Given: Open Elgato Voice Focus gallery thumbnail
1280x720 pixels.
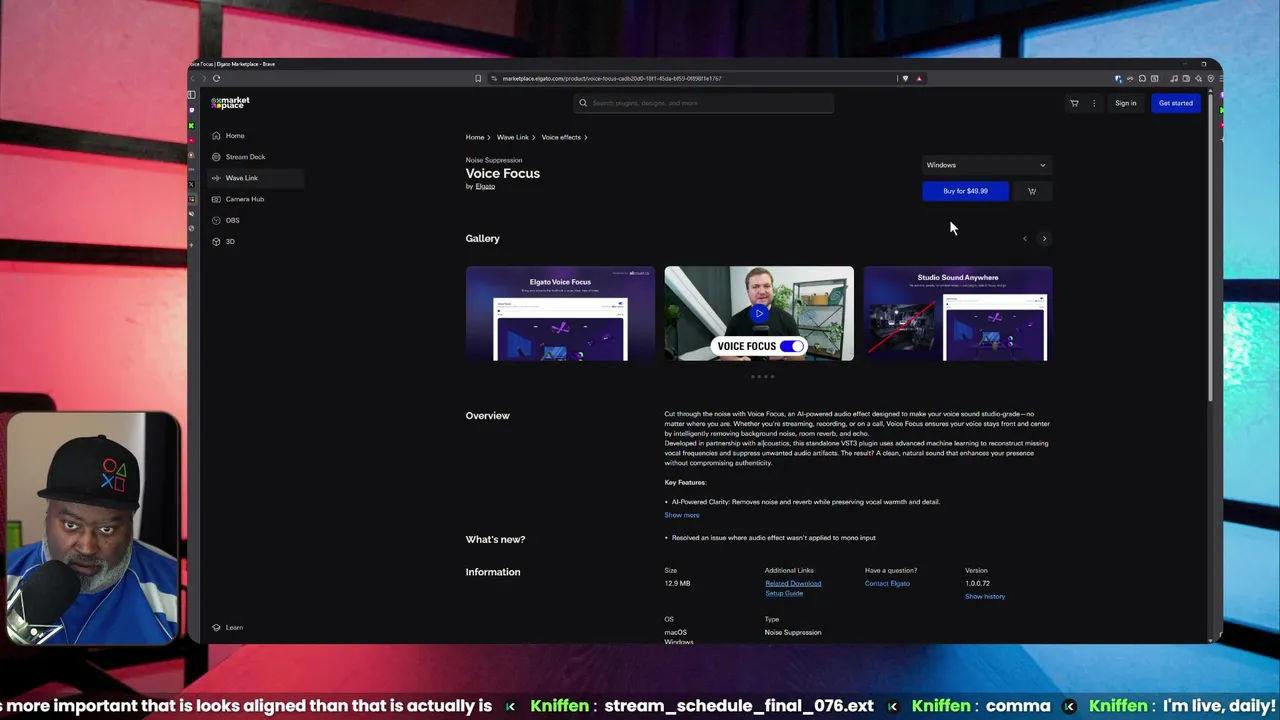Looking at the screenshot, I should tap(560, 313).
